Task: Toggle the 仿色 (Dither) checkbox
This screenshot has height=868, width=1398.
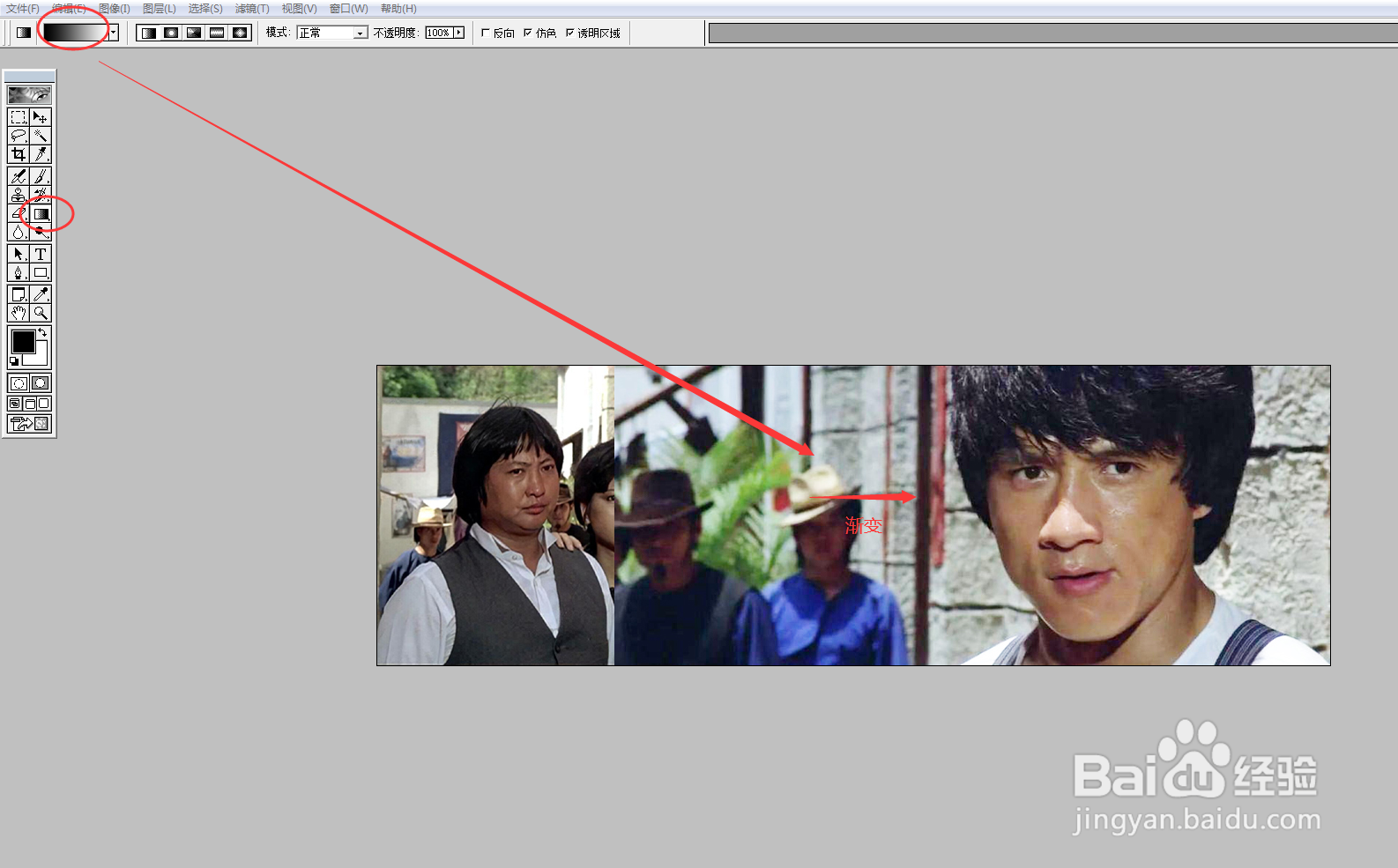Action: (x=527, y=33)
